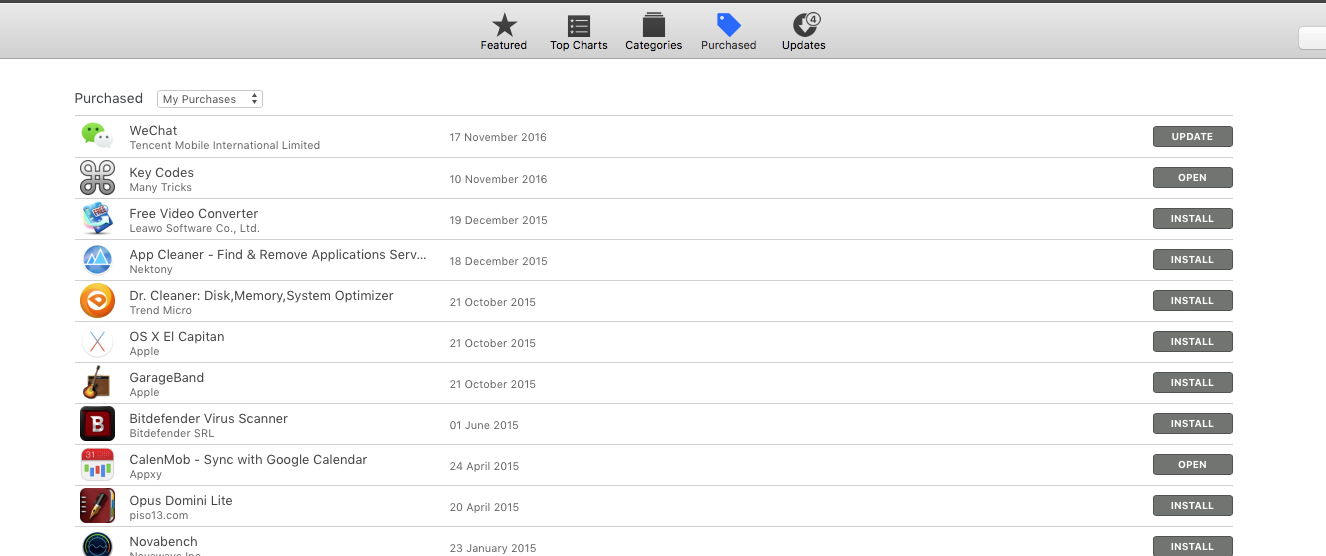Open the Categories tab
The height and width of the screenshot is (556, 1326).
pos(654,32)
